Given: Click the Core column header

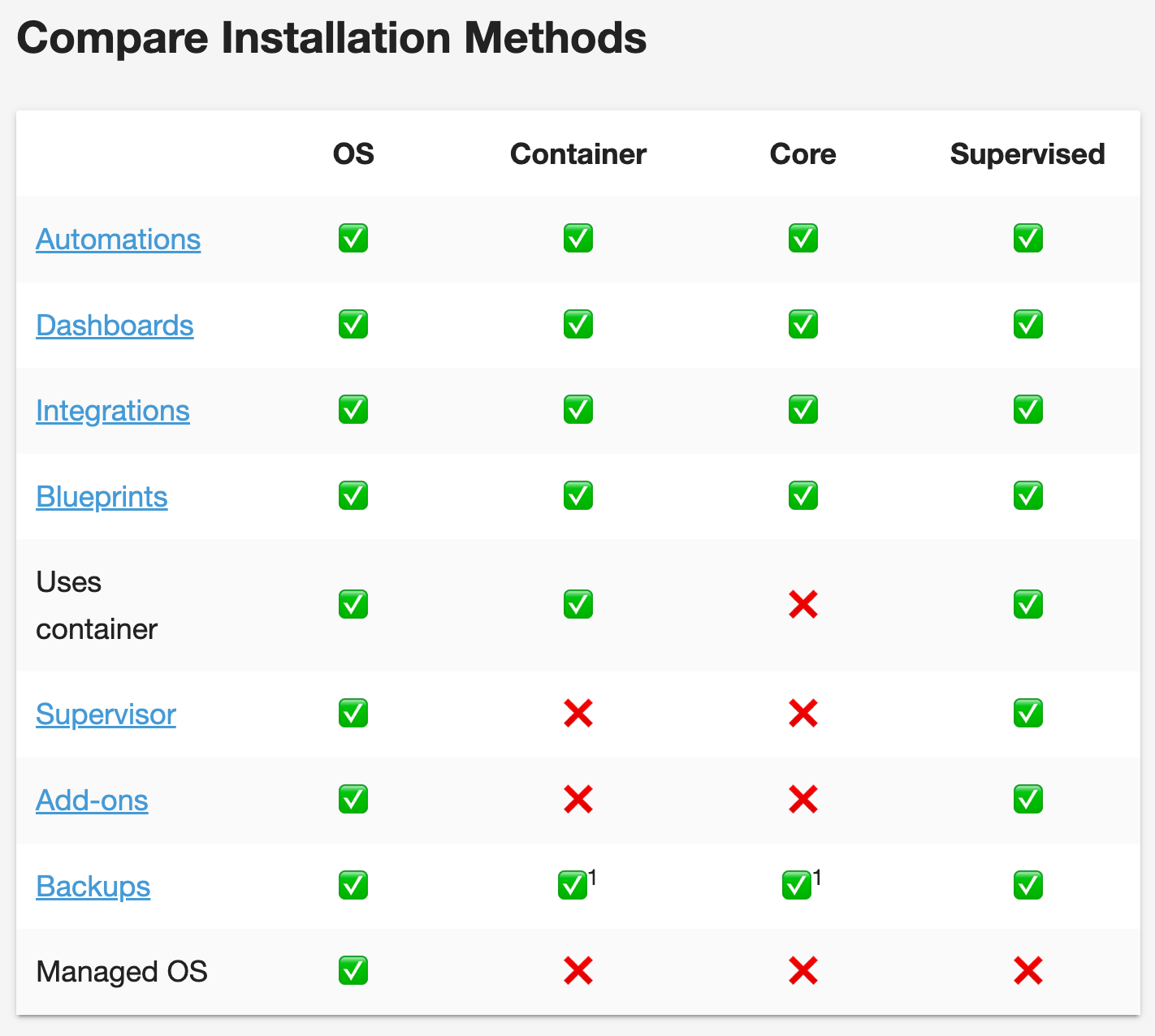Looking at the screenshot, I should coord(803,154).
